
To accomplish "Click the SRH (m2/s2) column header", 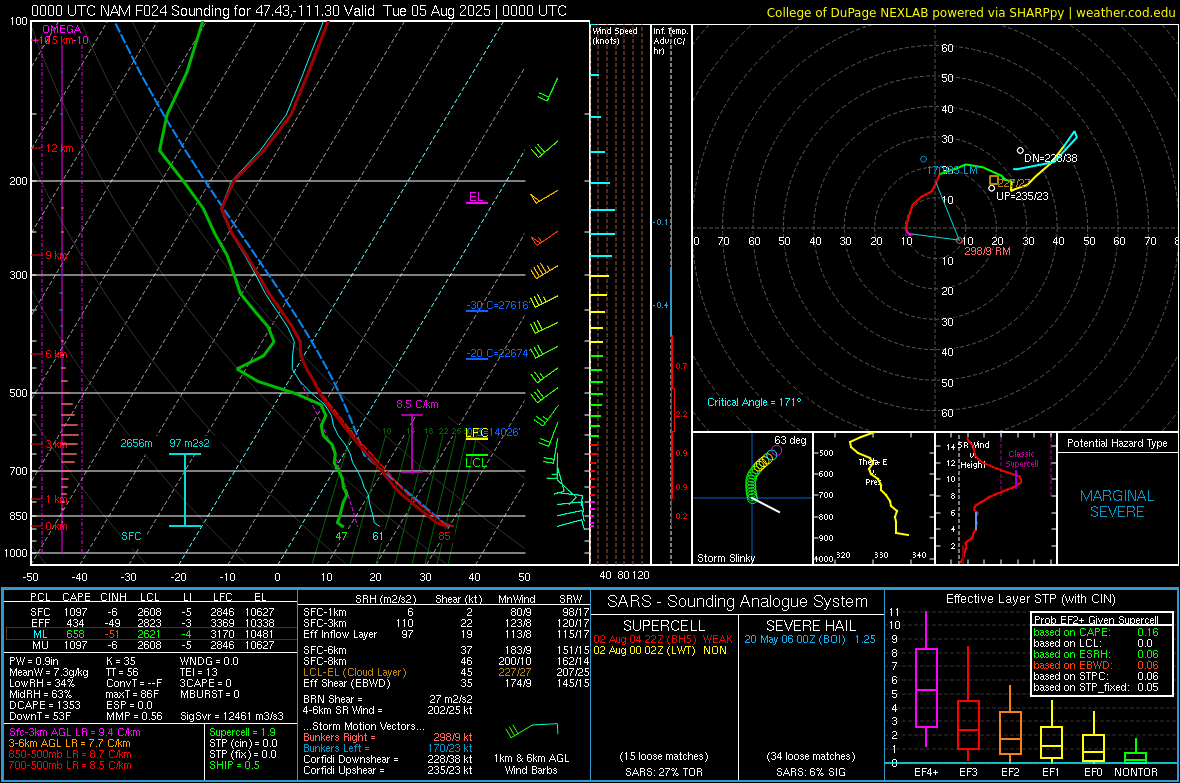I will [385, 599].
